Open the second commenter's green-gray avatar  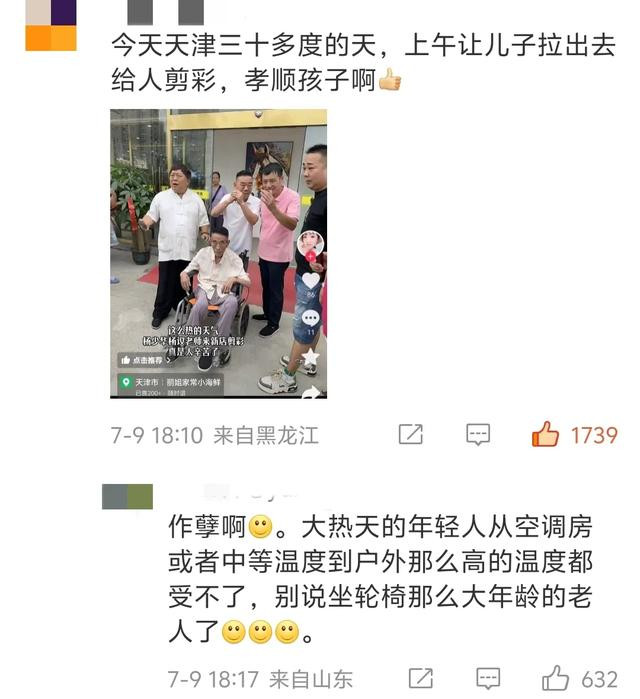[x=127, y=497]
